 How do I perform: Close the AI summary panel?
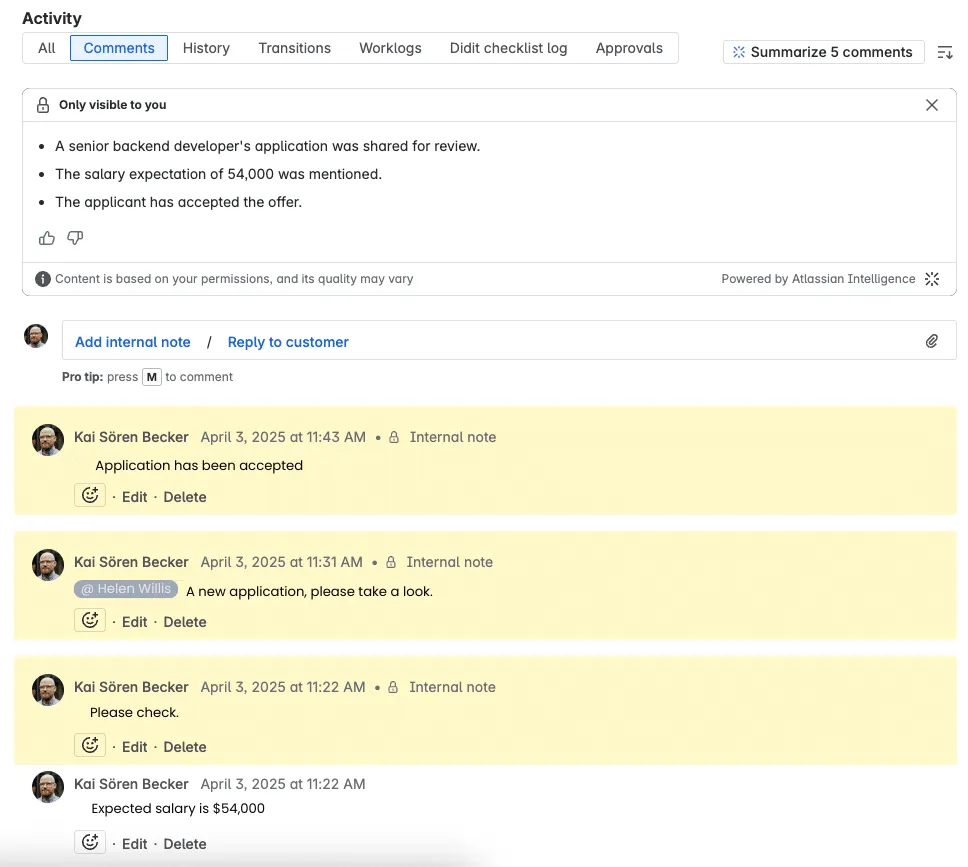point(932,105)
